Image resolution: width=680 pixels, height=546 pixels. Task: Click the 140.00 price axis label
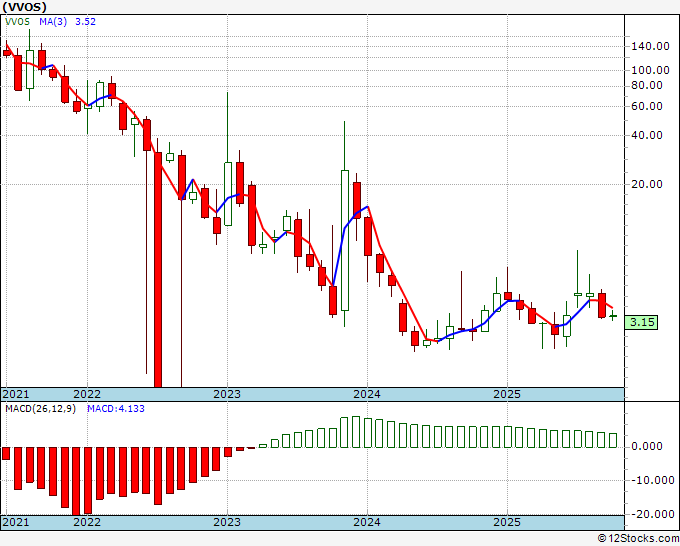650,46
